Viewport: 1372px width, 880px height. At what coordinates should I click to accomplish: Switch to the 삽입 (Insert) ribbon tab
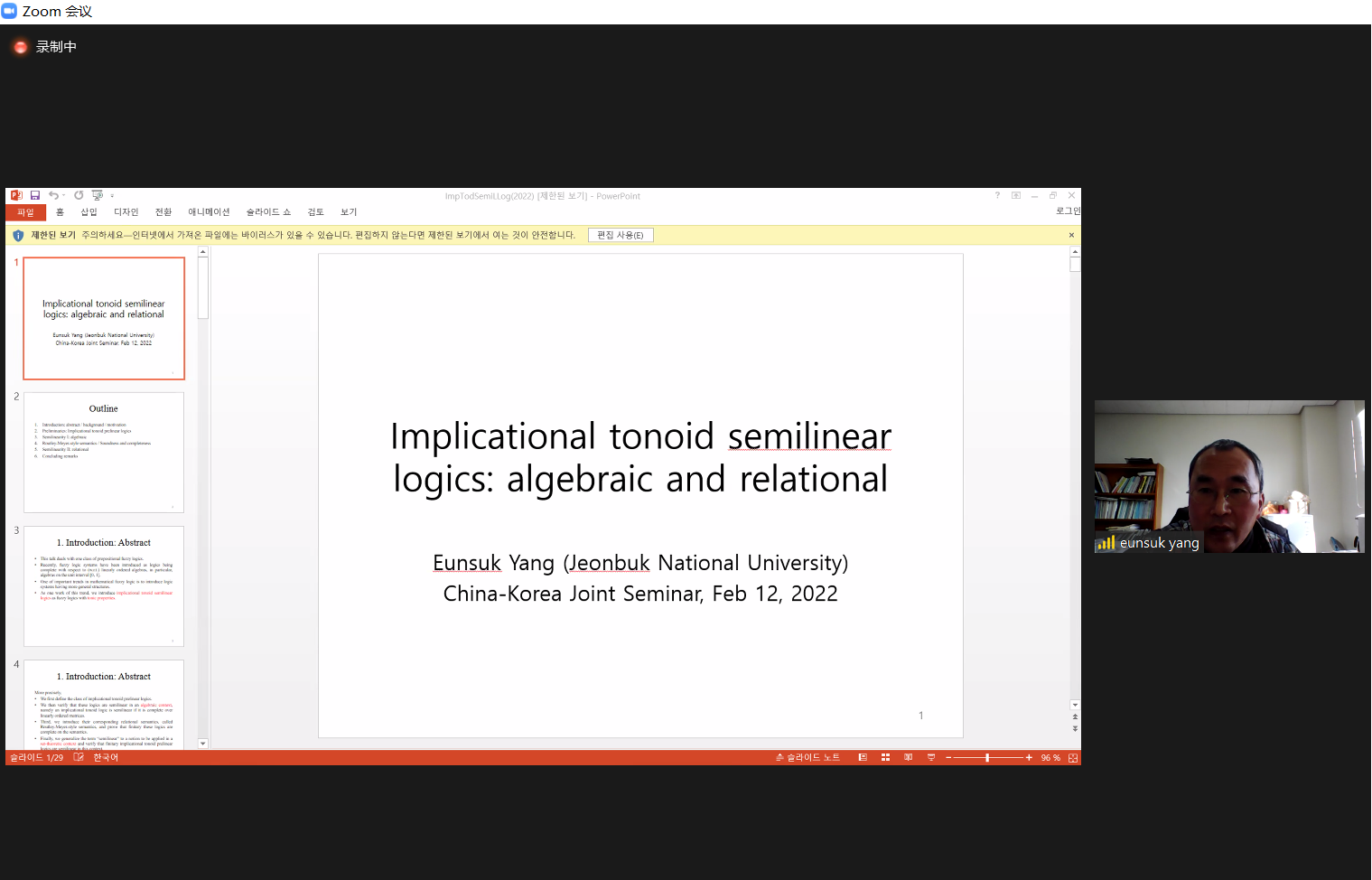[x=89, y=212]
